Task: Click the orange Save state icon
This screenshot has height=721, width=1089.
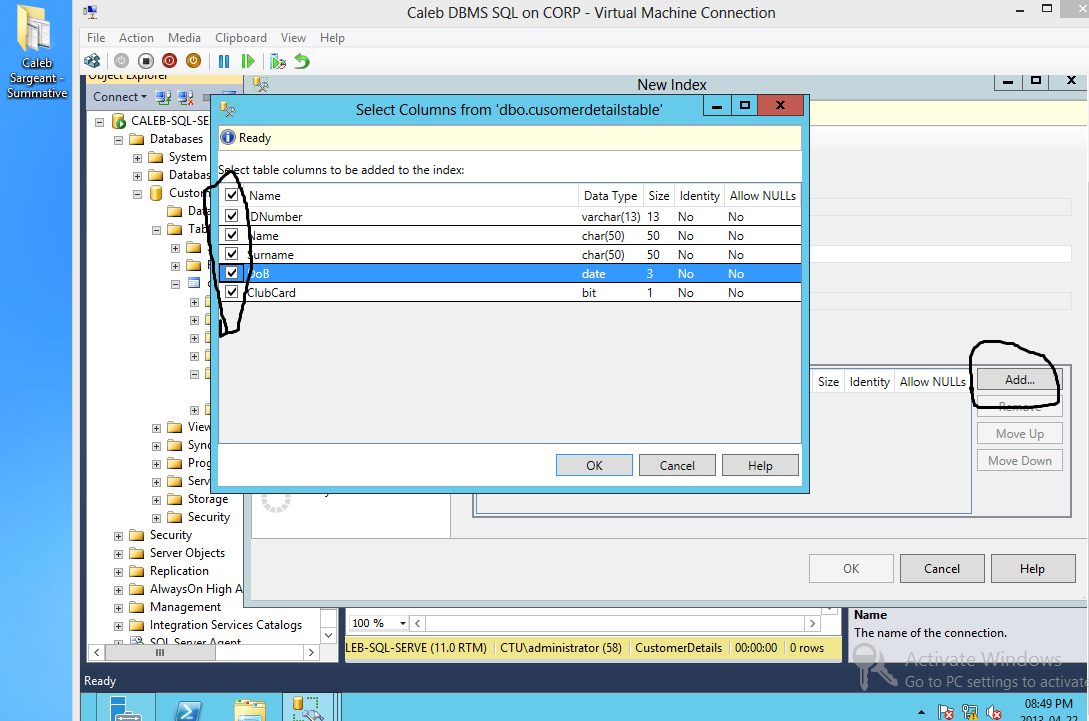Action: click(x=193, y=61)
